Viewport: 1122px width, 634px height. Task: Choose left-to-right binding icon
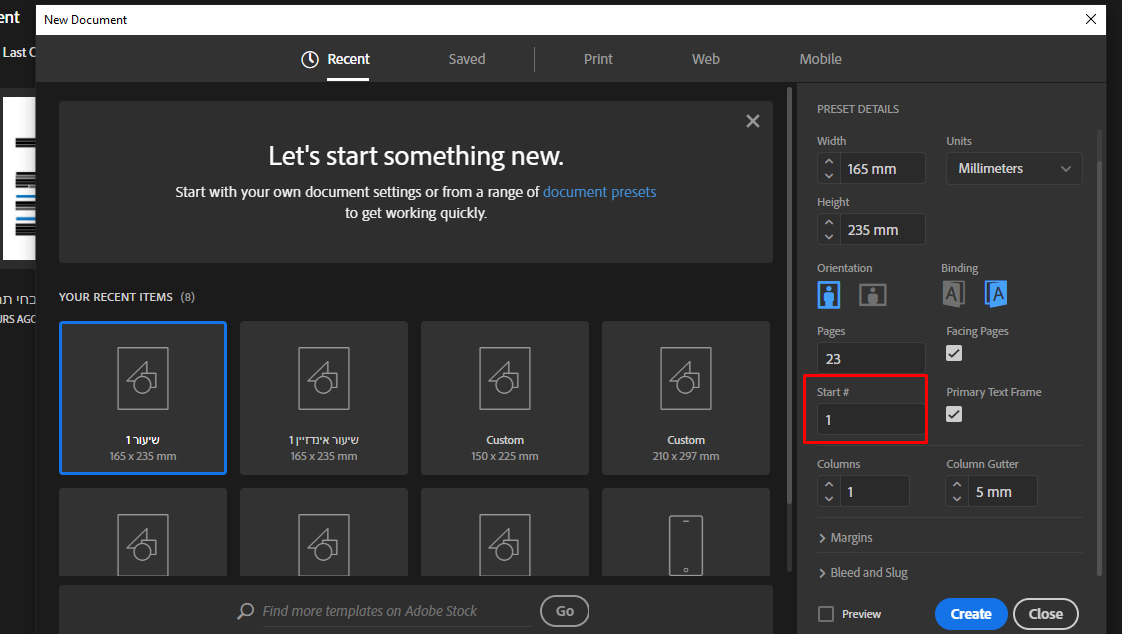953,293
